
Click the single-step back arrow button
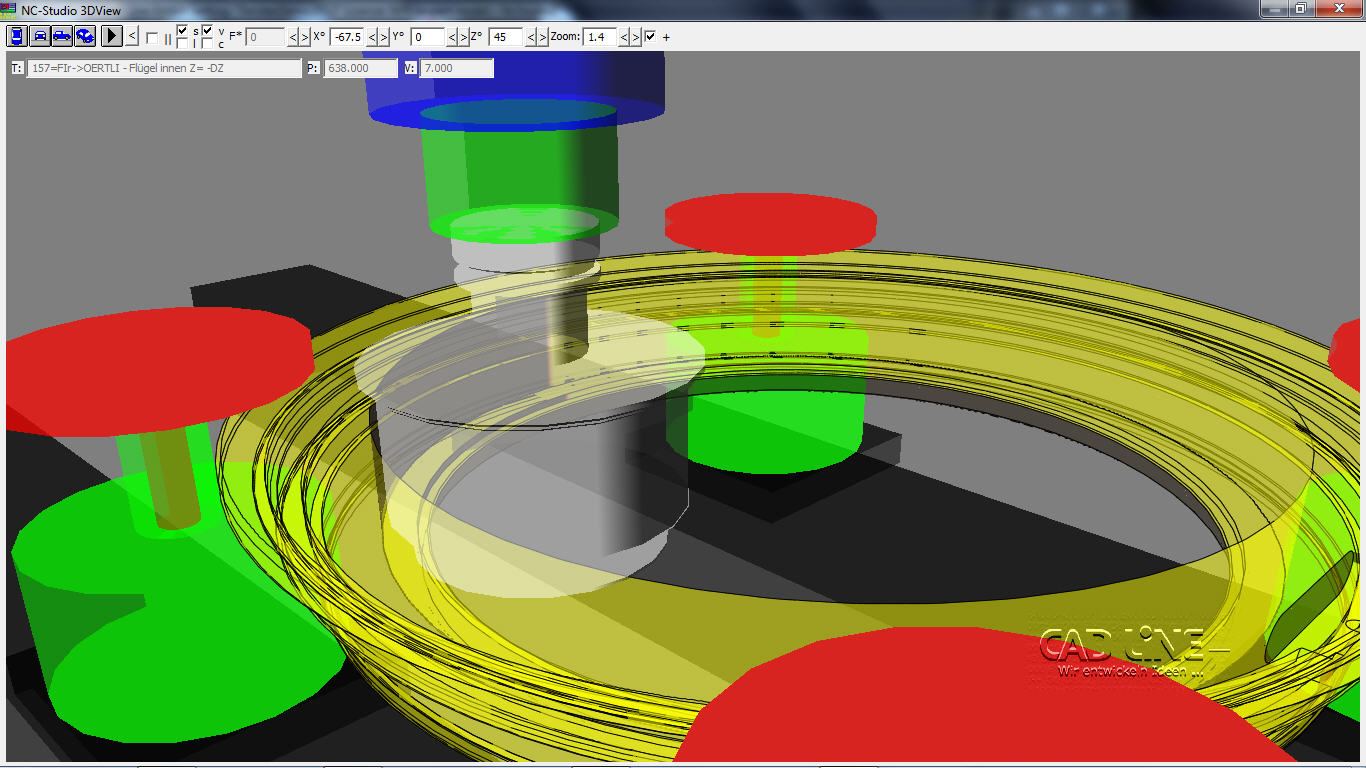point(130,36)
